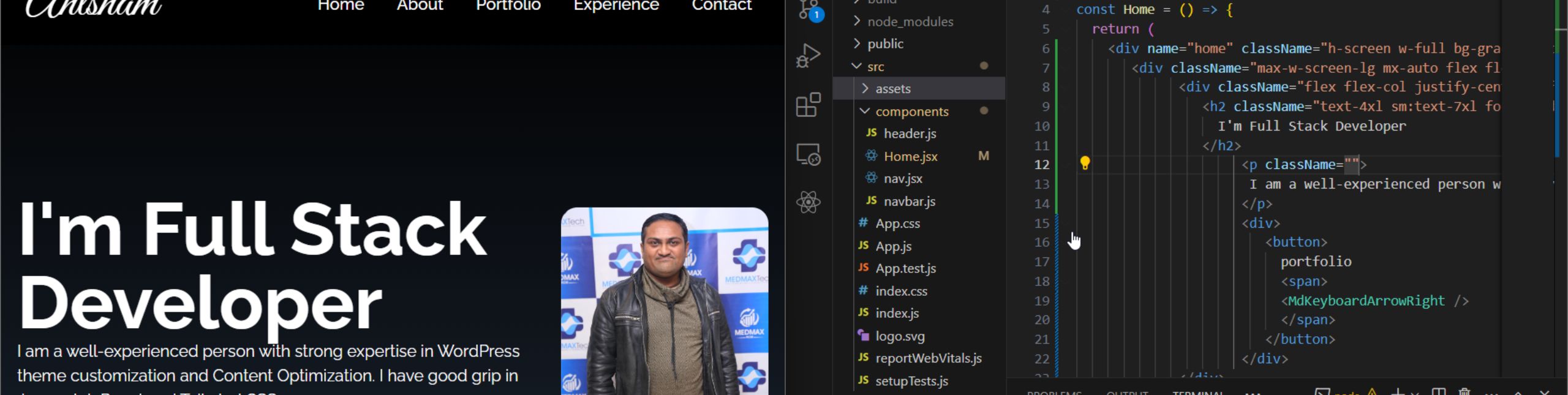Click the closing </button> tag on line 21

click(x=1300, y=339)
